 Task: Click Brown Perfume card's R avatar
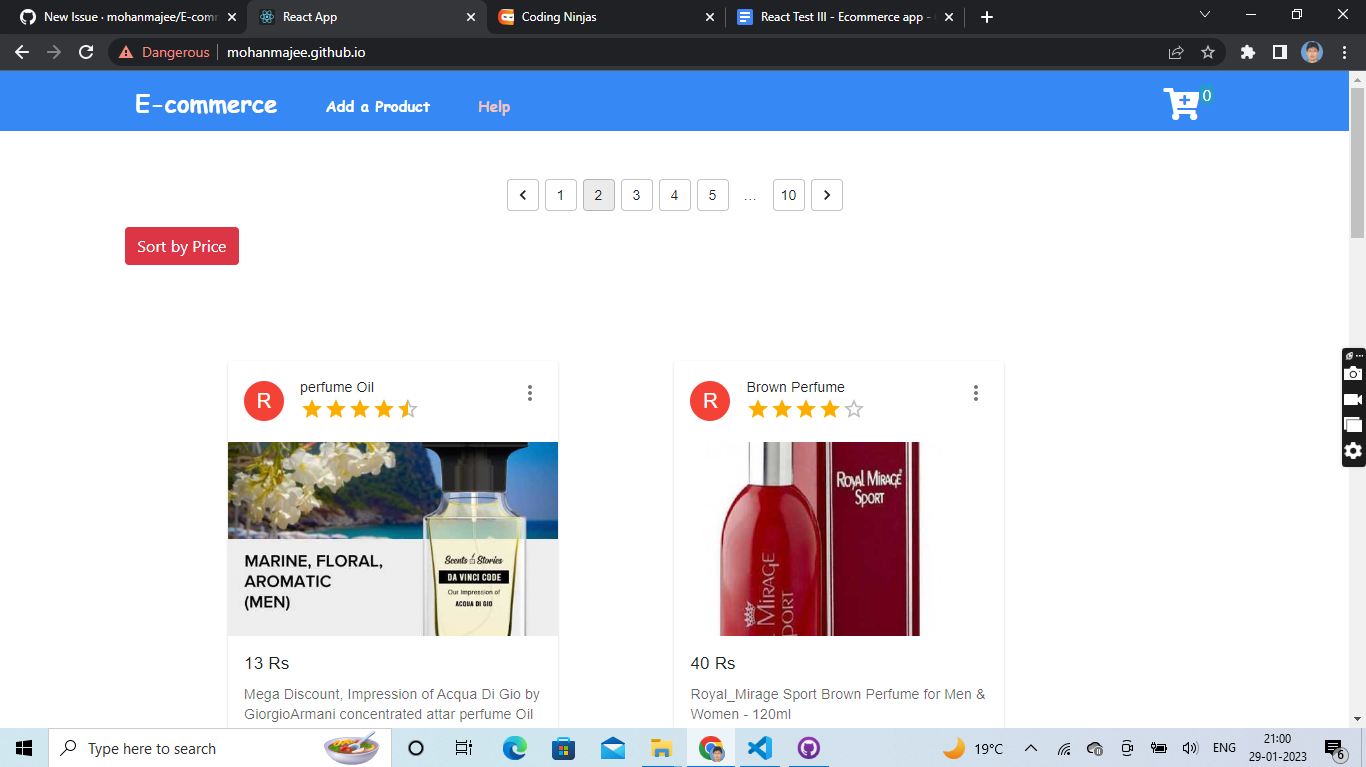tap(710, 401)
